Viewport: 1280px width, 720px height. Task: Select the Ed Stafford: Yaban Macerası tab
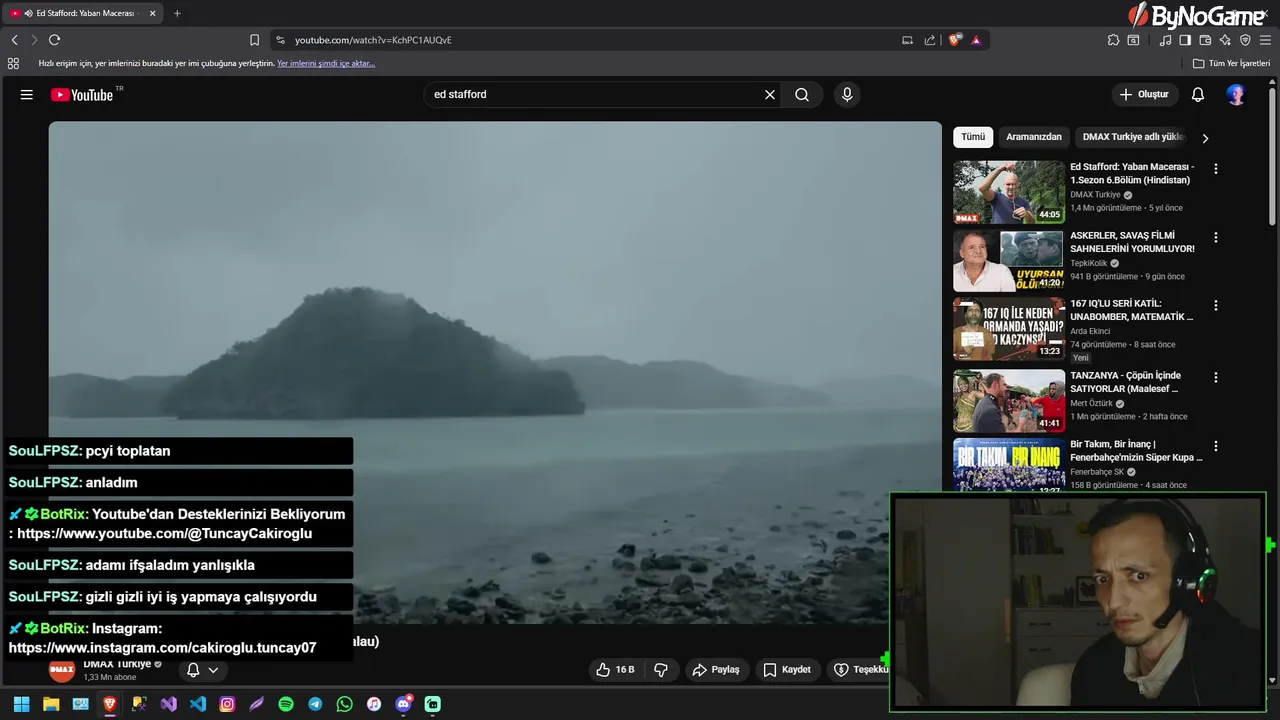[84, 13]
